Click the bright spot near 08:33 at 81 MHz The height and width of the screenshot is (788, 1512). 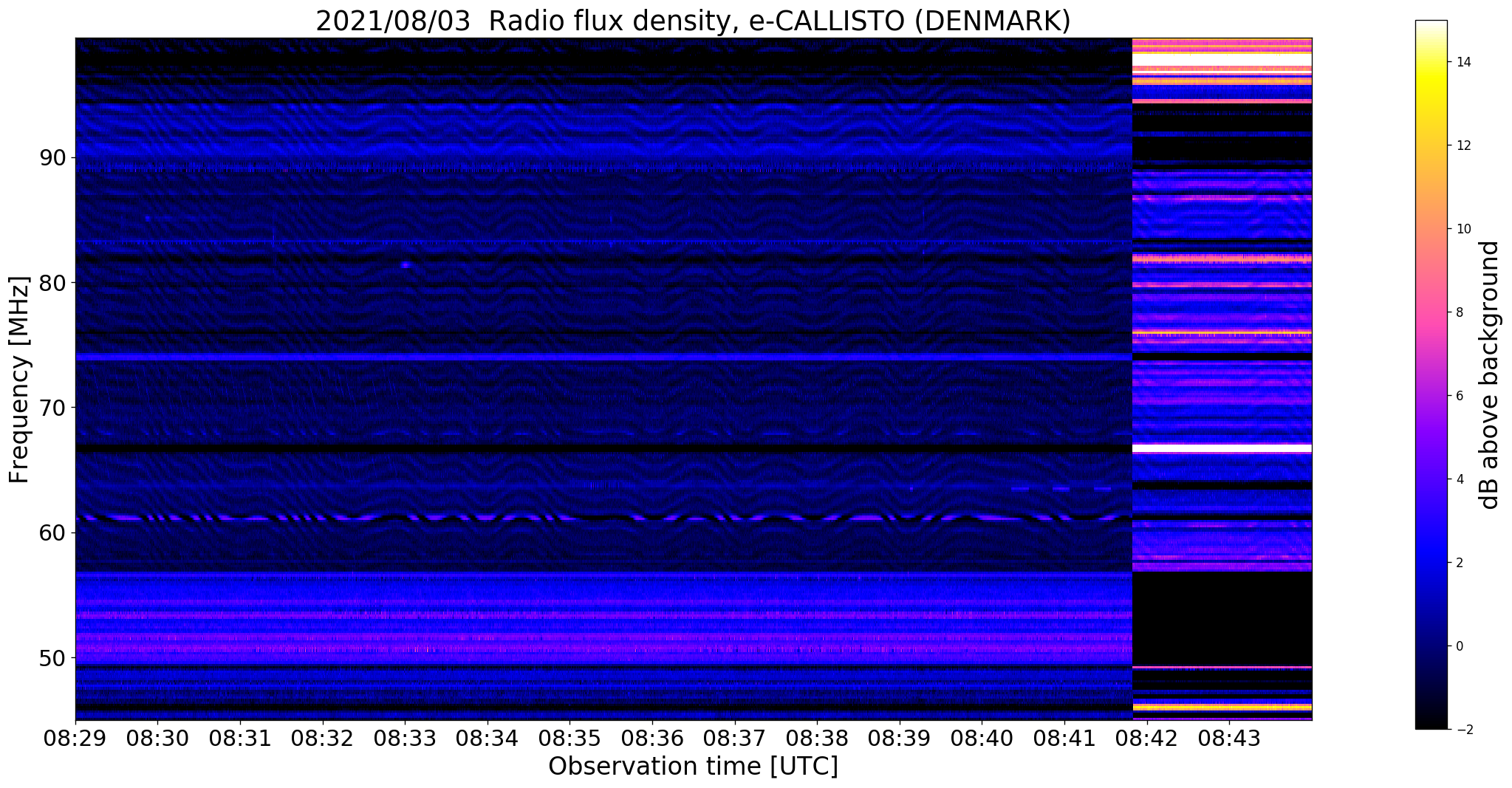(x=406, y=264)
